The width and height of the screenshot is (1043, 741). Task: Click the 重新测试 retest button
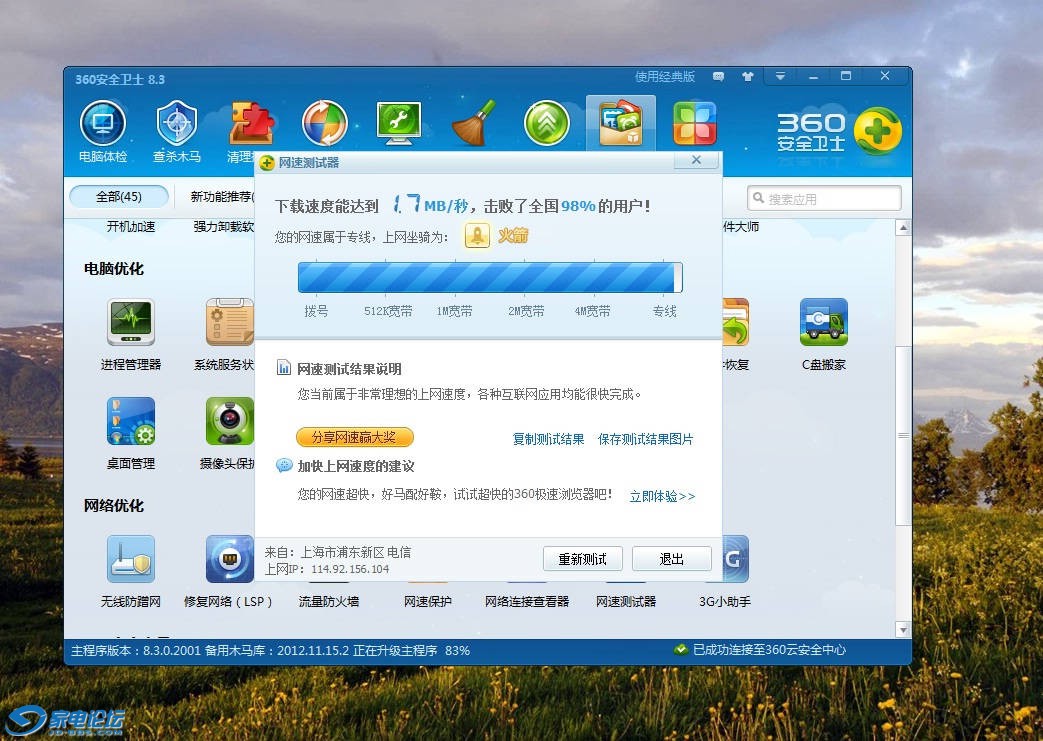tap(583, 559)
